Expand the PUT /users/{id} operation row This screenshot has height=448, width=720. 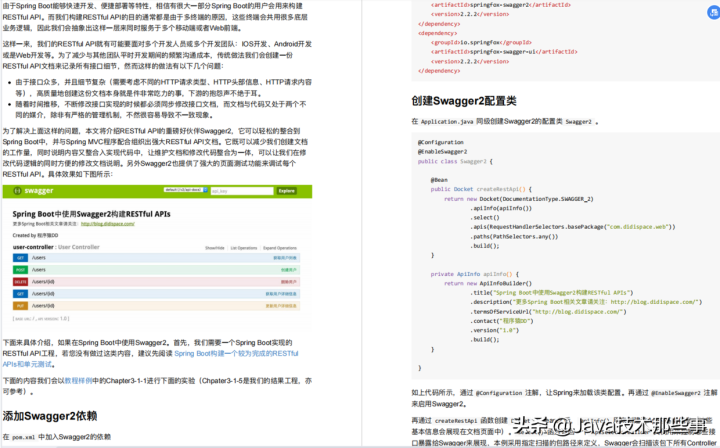pos(156,306)
